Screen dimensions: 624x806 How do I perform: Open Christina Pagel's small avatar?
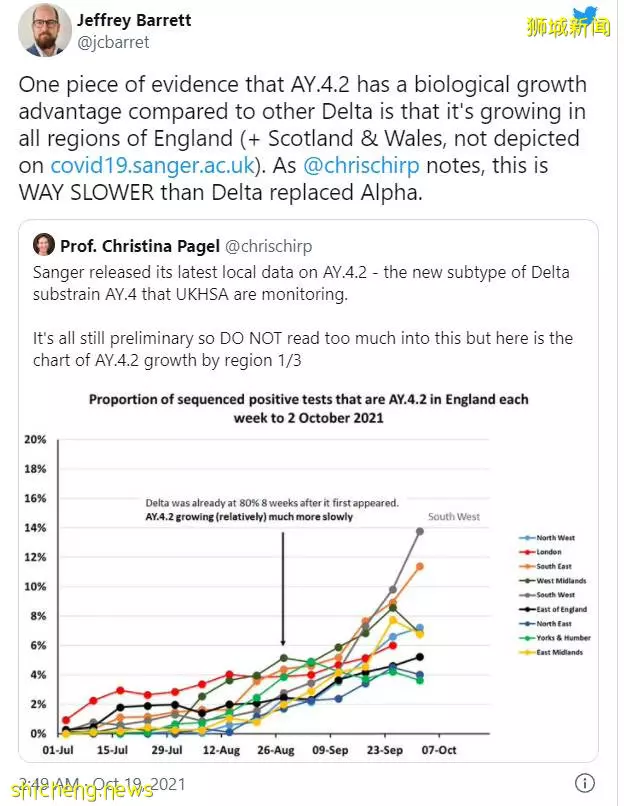[44, 245]
